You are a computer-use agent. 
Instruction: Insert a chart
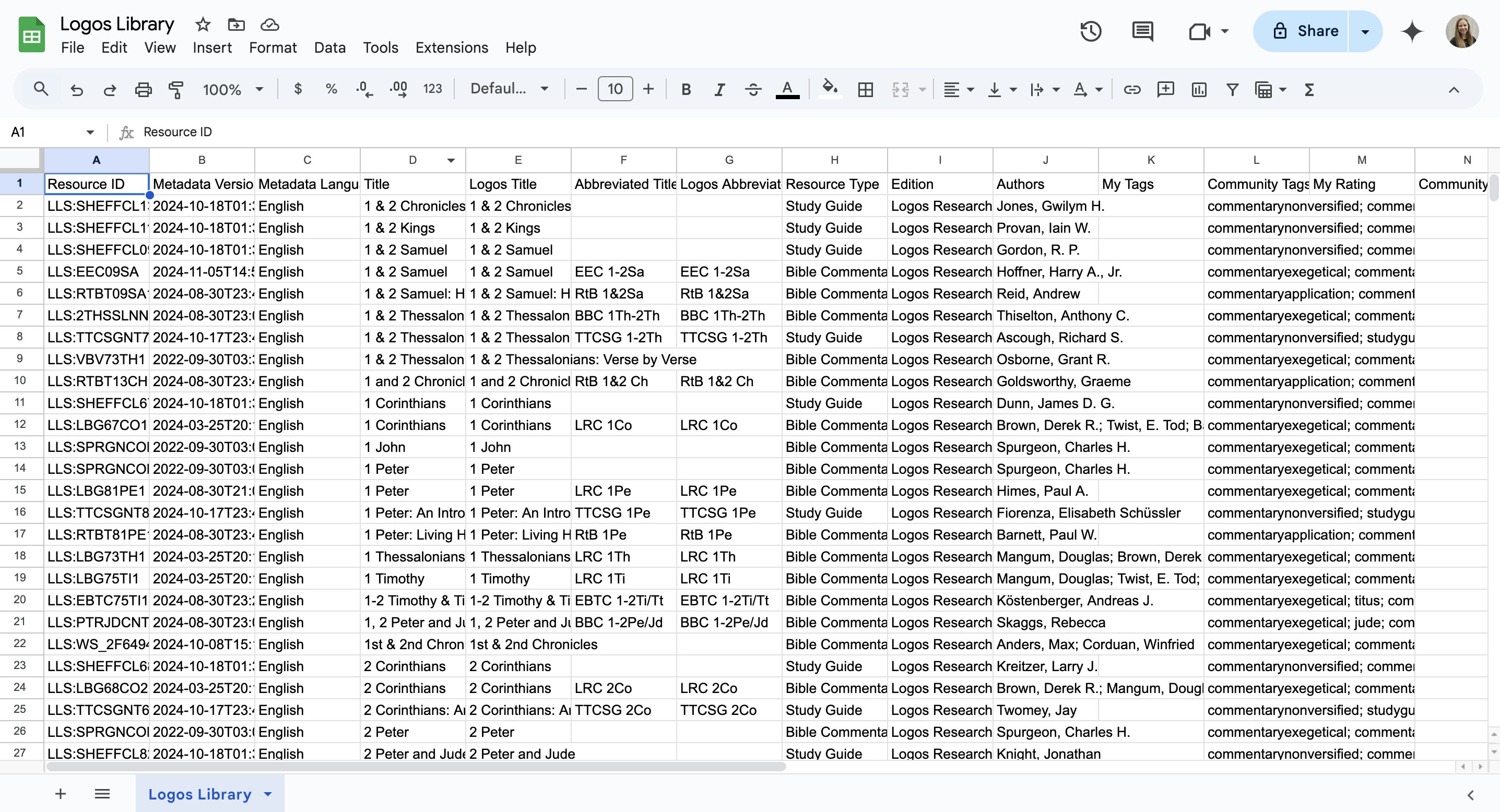(x=1199, y=89)
